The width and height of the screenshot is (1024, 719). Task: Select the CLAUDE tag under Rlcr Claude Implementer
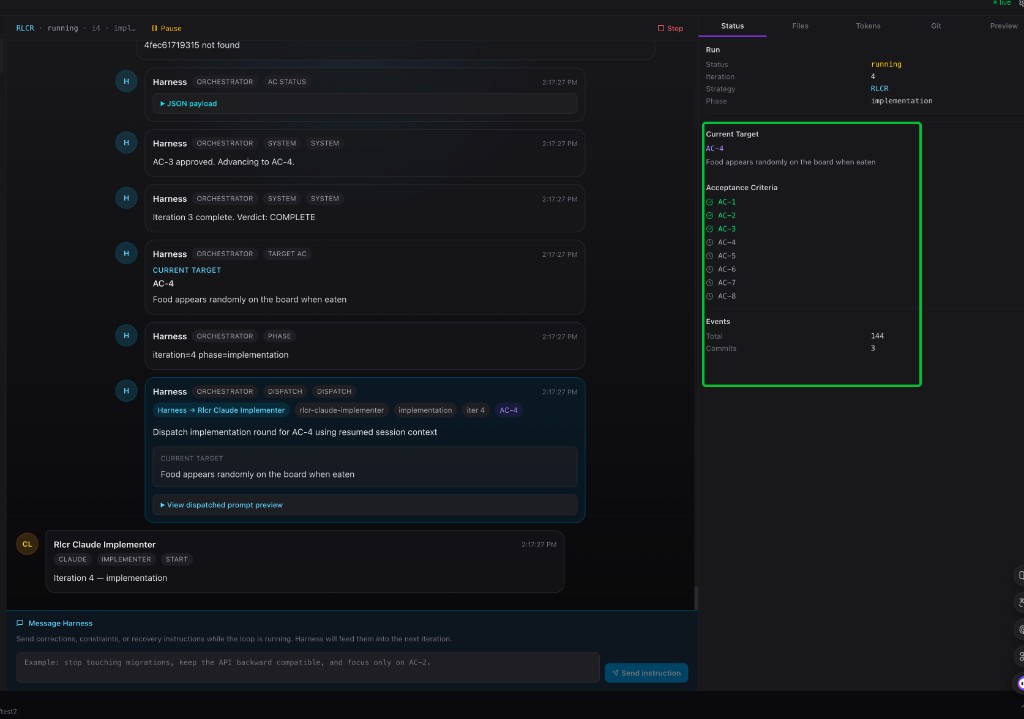[72, 560]
